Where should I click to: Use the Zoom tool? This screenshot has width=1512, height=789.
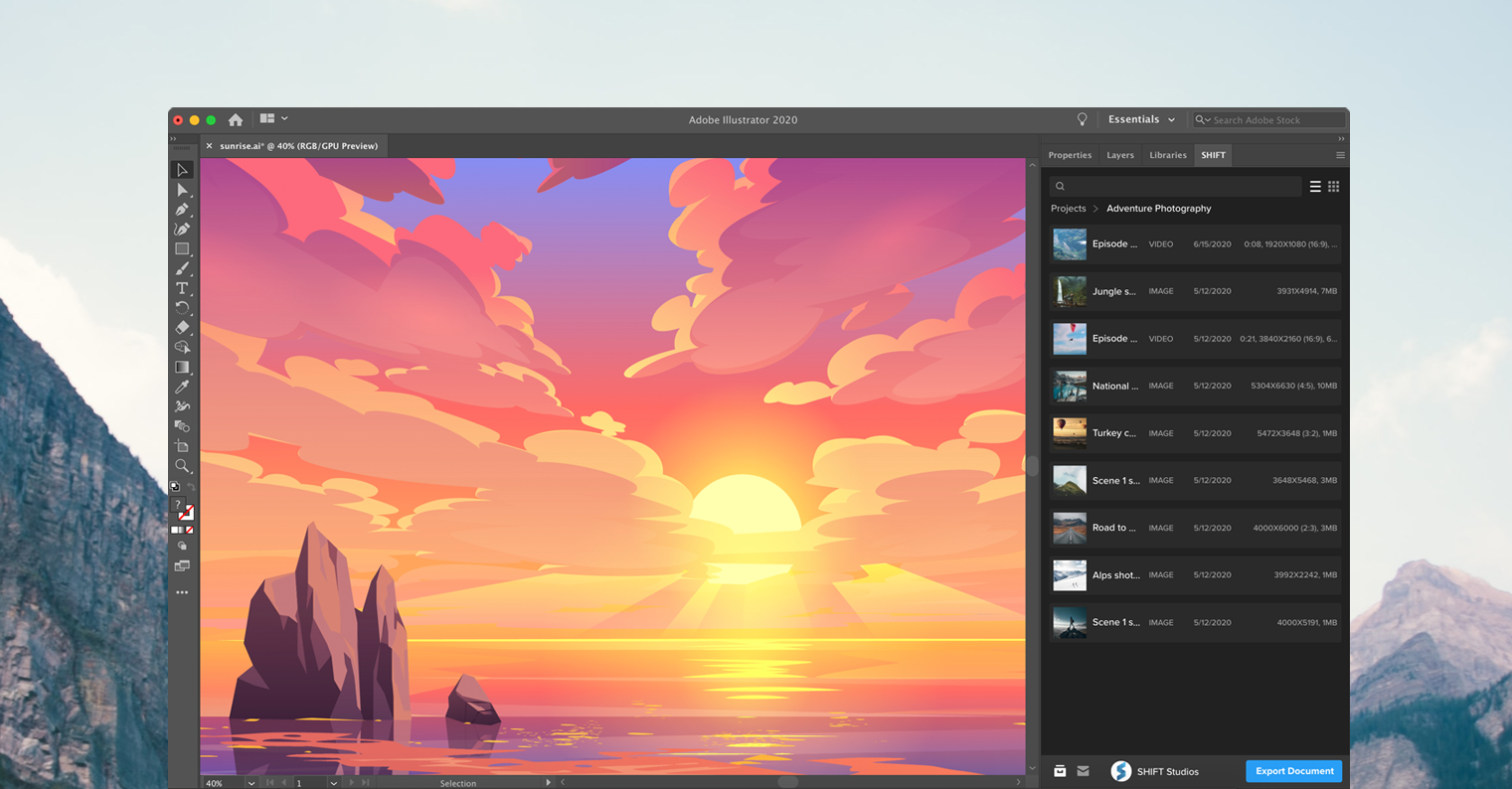pyautogui.click(x=183, y=465)
